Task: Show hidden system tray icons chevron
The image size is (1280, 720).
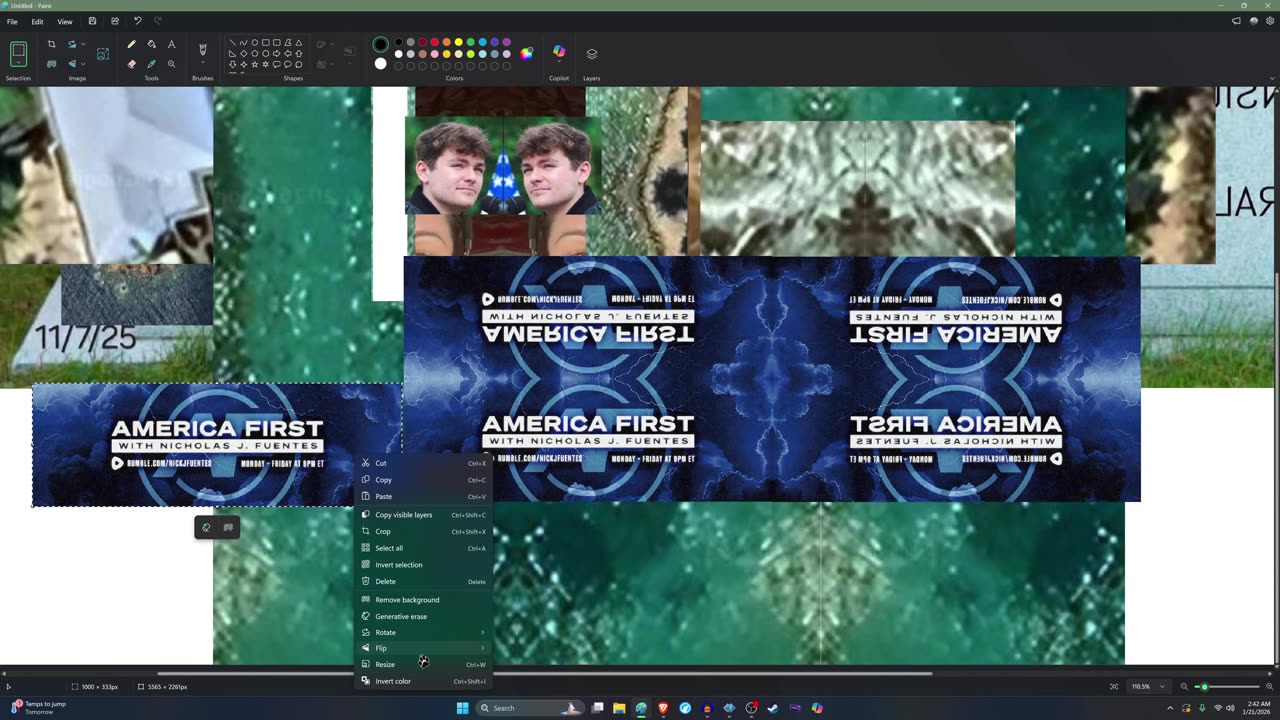Action: click(1170, 708)
